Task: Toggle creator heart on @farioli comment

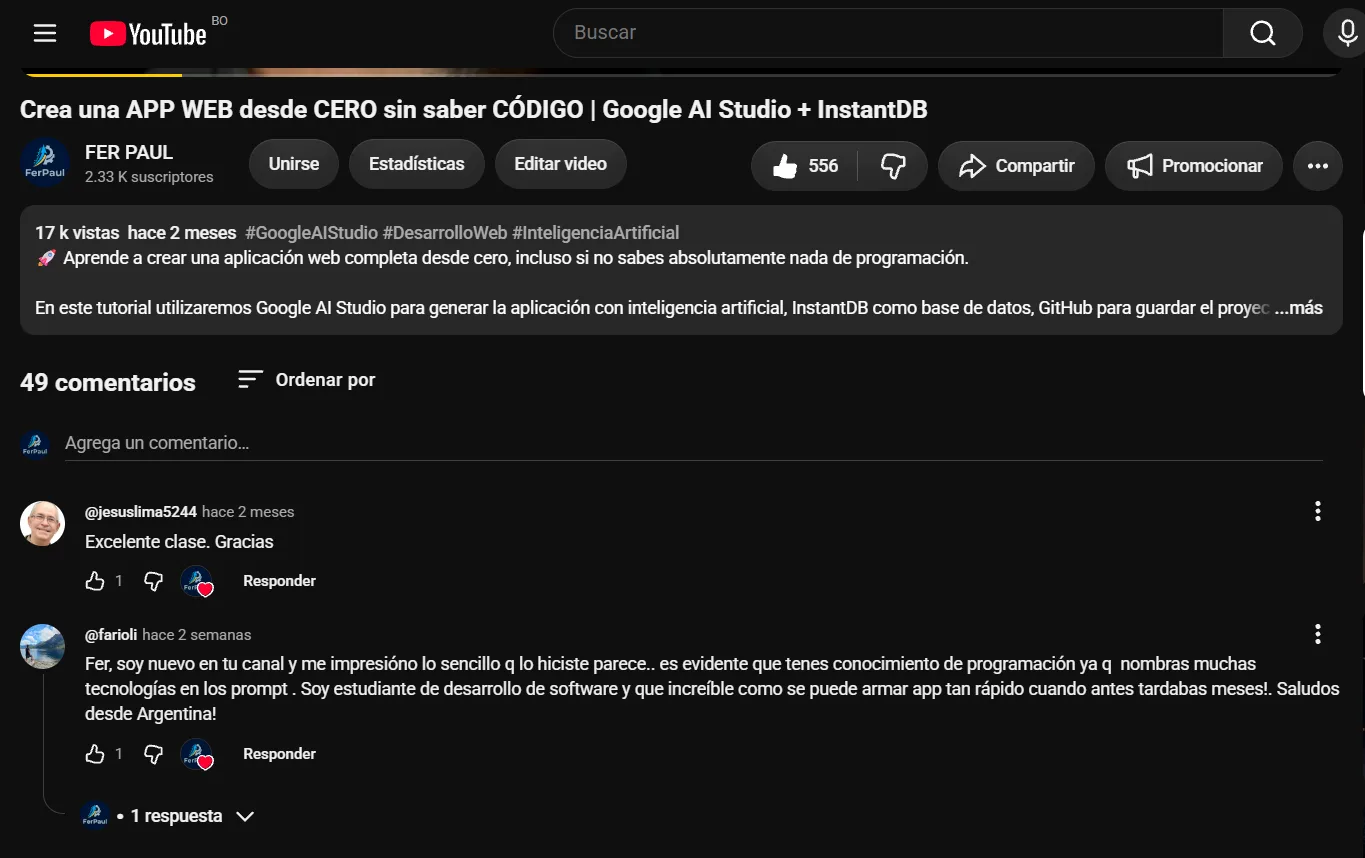Action: [197, 755]
